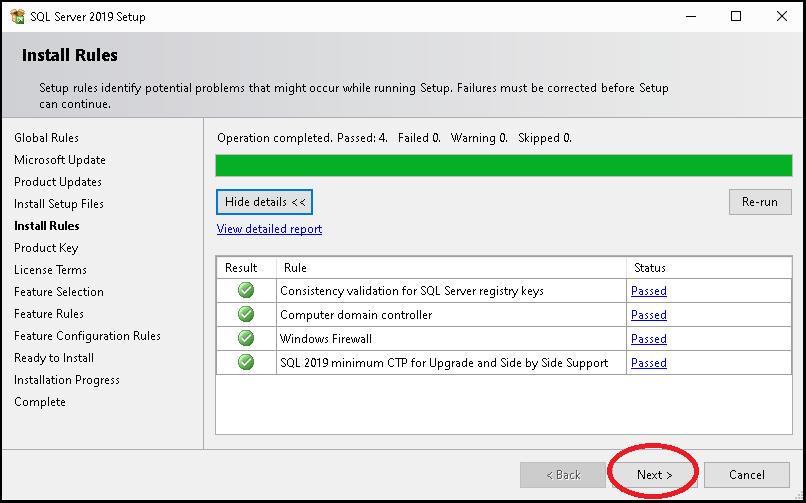The height and width of the screenshot is (503, 806).
Task: Click 'Consistency validation for SQL Server registry keys' text
Action: tap(412, 291)
